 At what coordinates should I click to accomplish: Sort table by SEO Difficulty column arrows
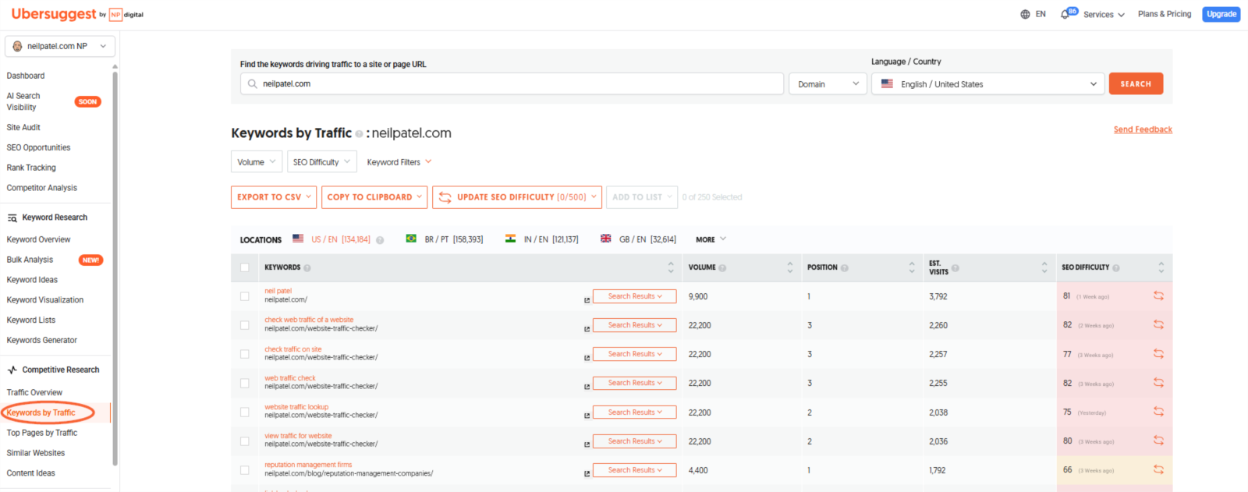[1161, 268]
